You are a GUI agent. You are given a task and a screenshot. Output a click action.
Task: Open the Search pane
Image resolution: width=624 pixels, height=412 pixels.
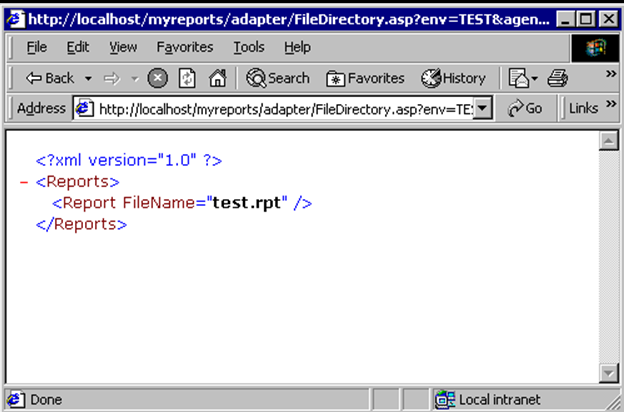pyautogui.click(x=278, y=78)
